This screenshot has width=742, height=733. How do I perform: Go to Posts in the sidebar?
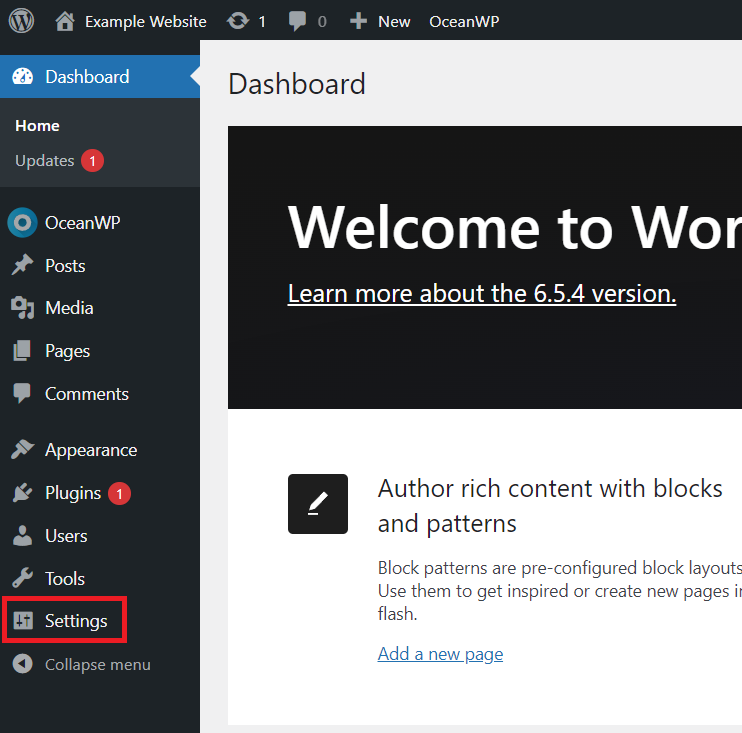pos(65,266)
